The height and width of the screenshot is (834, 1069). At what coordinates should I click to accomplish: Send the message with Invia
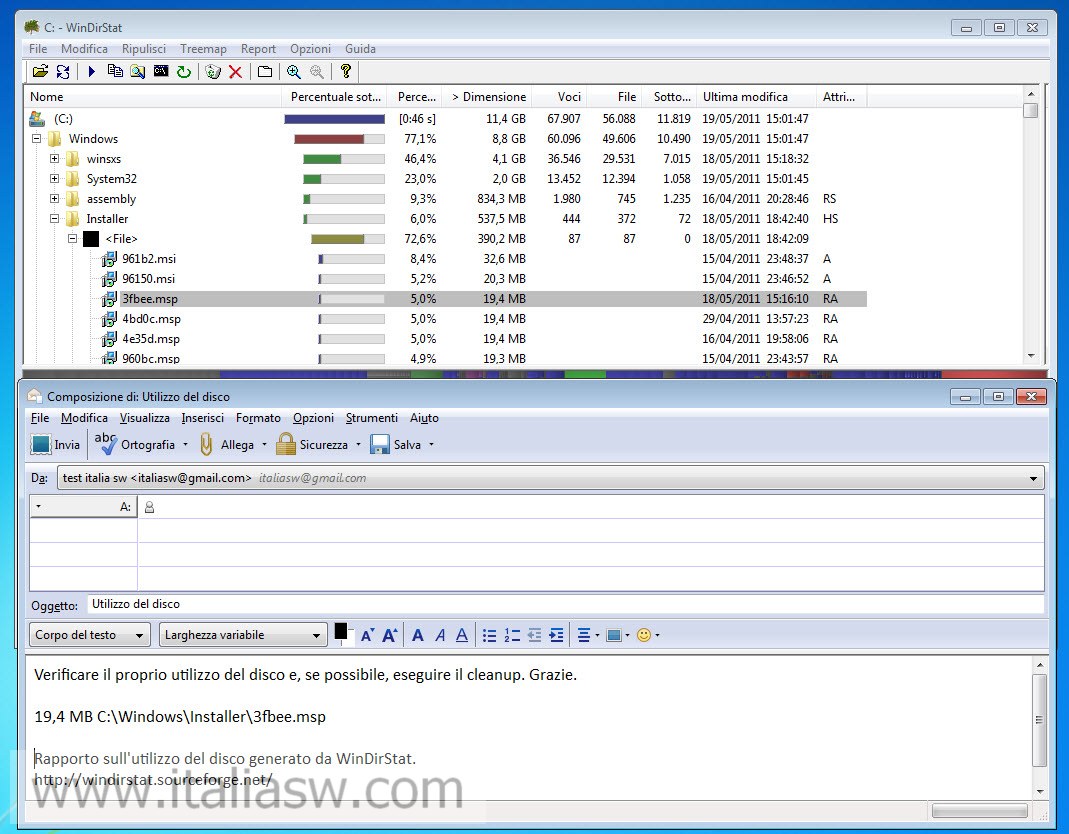point(55,445)
